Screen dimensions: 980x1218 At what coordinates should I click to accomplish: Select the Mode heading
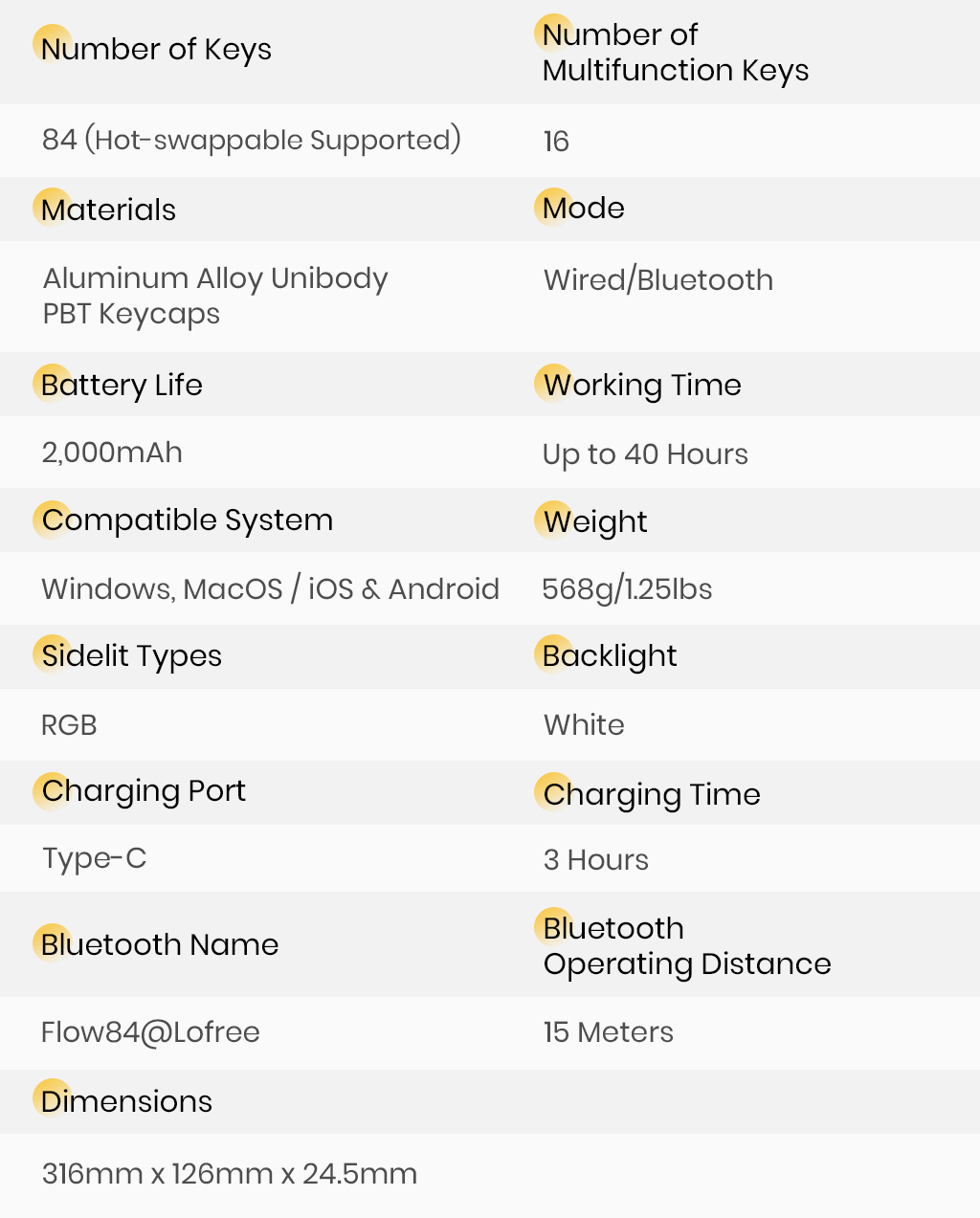point(584,209)
